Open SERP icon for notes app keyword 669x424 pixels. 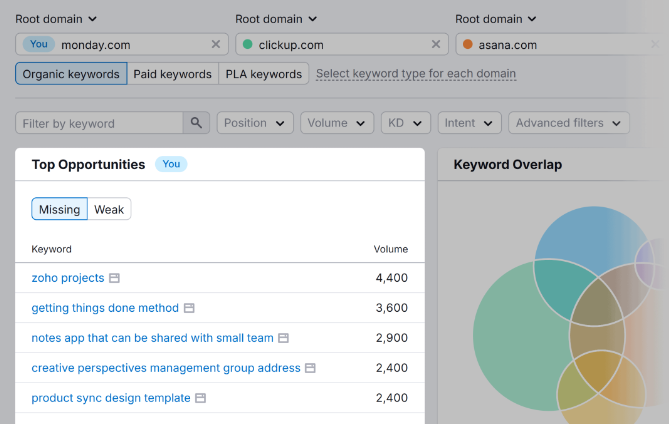coord(284,338)
